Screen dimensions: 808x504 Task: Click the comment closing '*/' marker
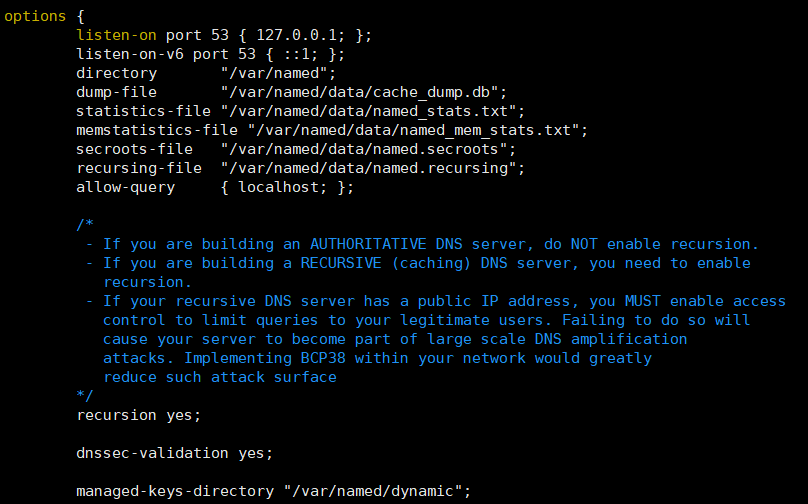point(85,396)
